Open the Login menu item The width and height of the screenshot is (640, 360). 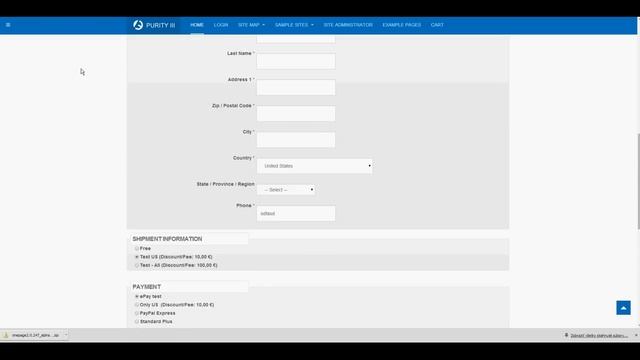[x=221, y=25]
